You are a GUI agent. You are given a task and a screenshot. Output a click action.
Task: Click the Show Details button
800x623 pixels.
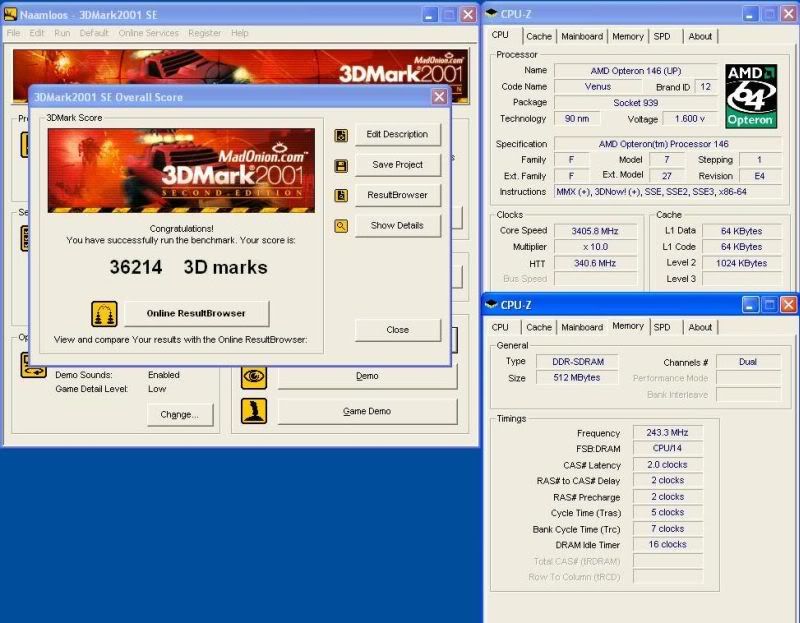(397, 226)
